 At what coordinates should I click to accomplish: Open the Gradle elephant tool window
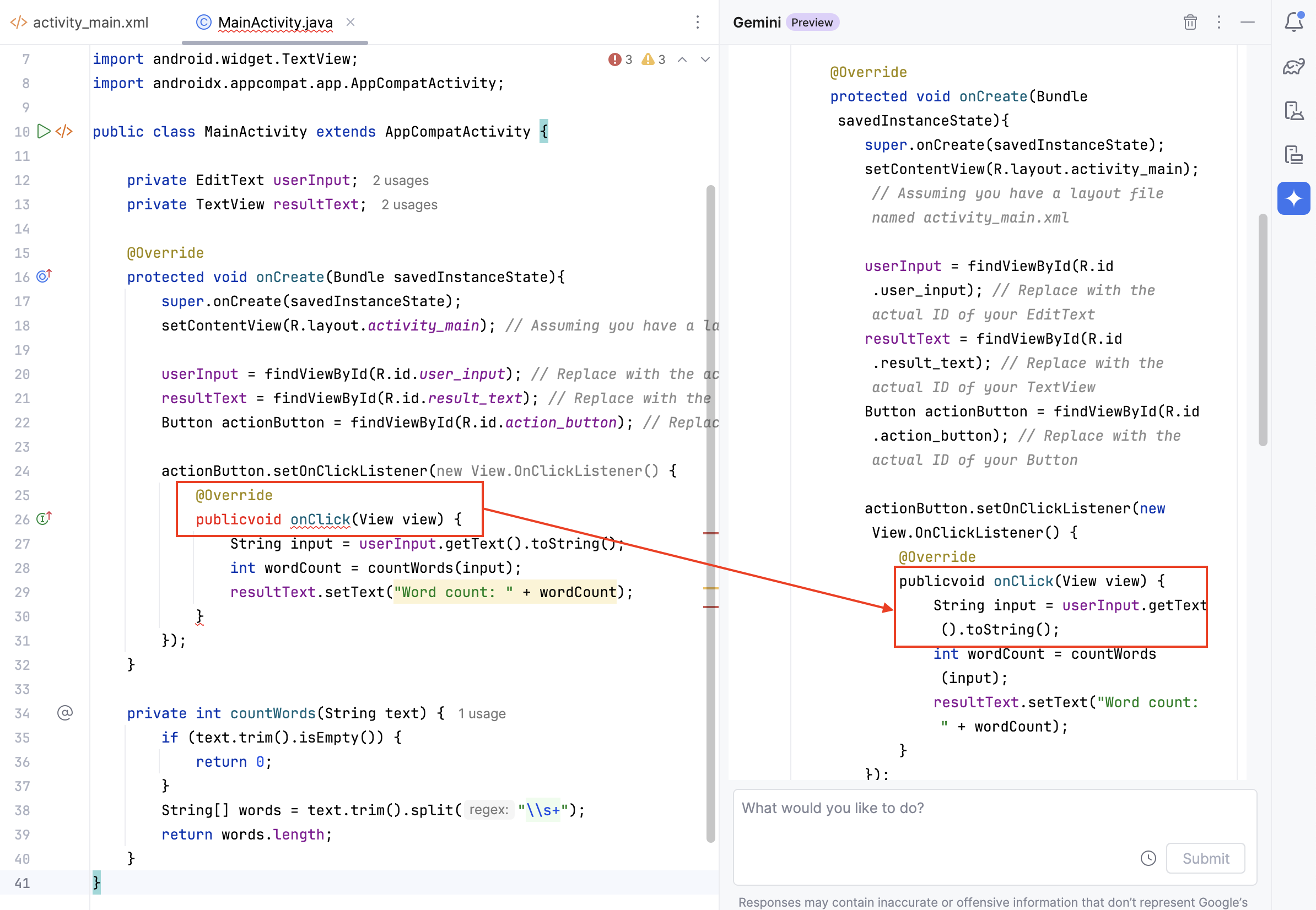pos(1293,67)
